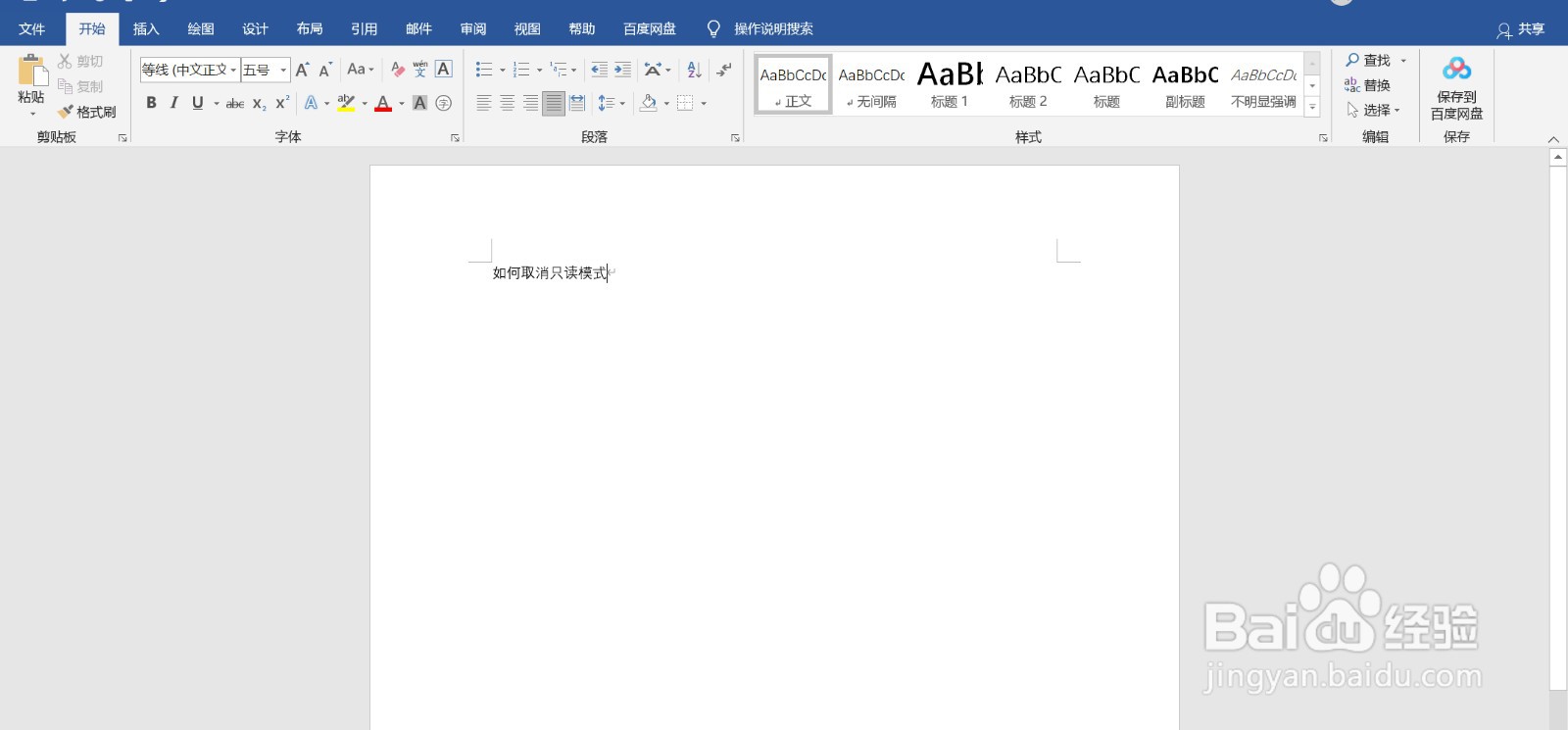Switch to the 插入 Insert tab
The width and height of the screenshot is (1568, 730).
146,29
